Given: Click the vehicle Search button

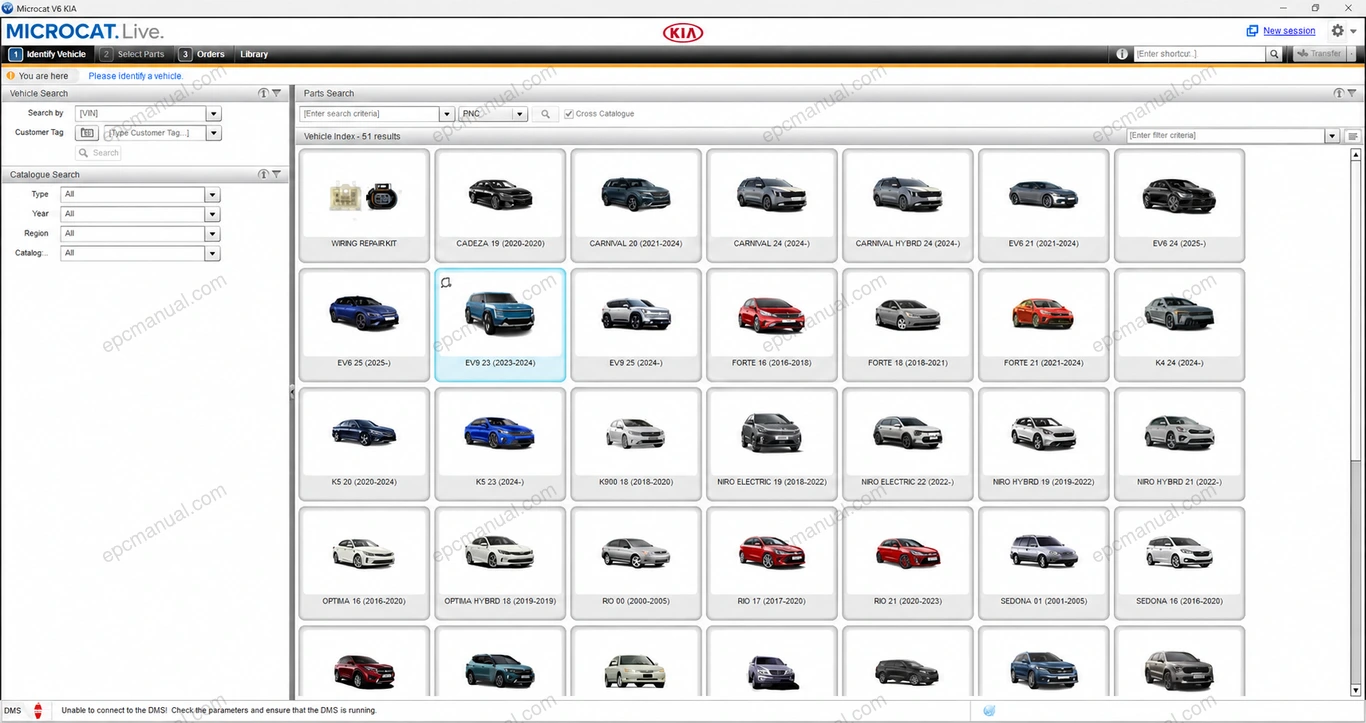Looking at the screenshot, I should (99, 153).
